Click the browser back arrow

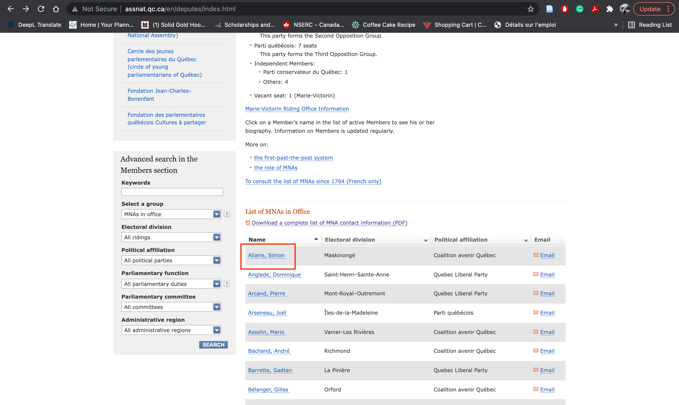tap(10, 9)
